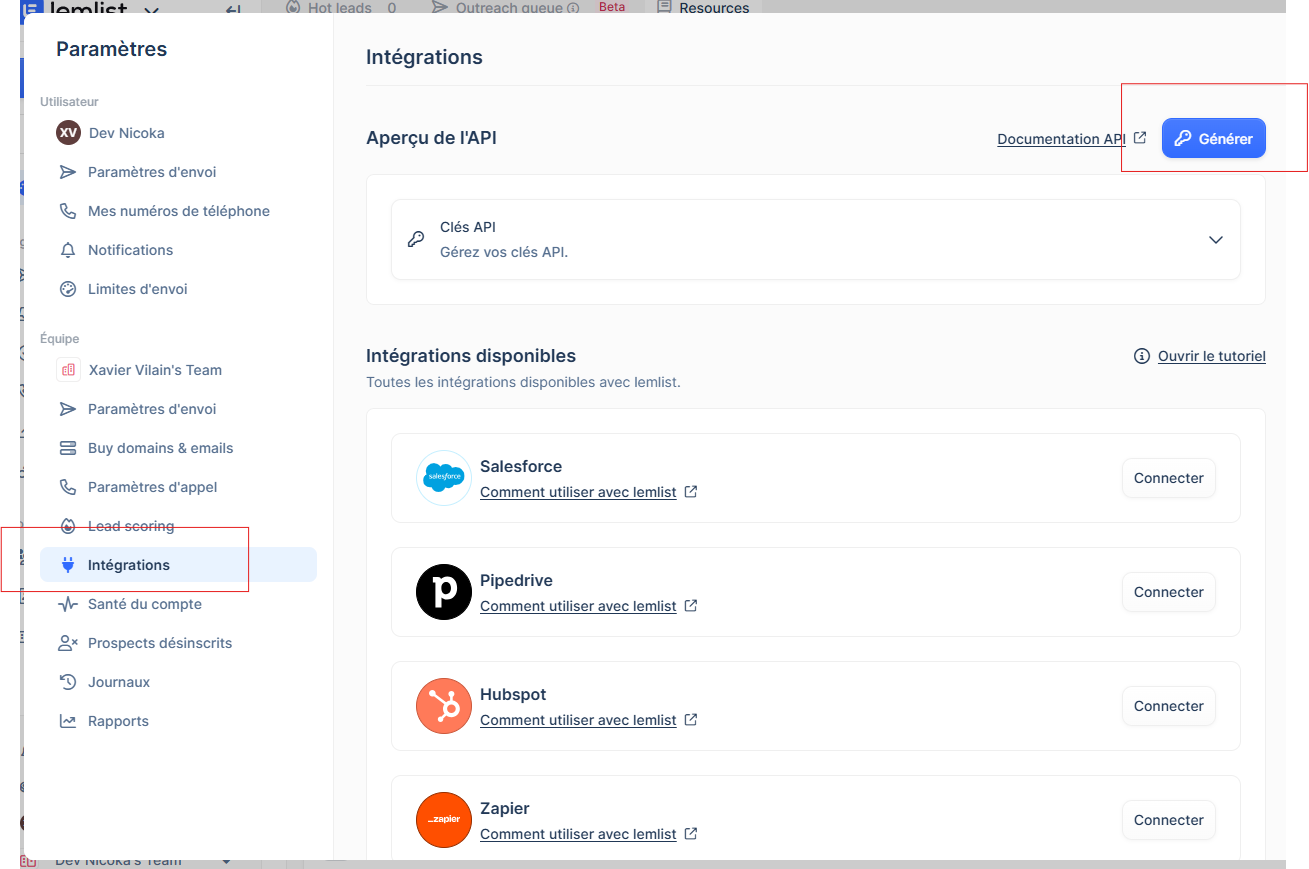Viewport: 1309px width, 869px height.
Task: Open Mes numéros de téléphone
Action: coord(178,211)
